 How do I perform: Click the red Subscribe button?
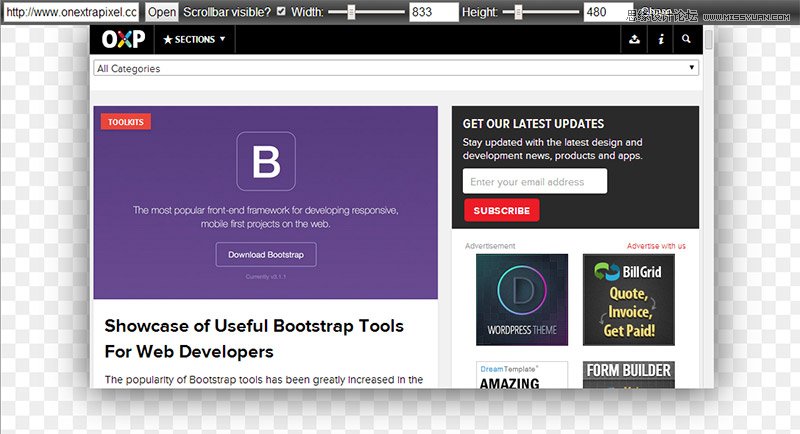pos(501,211)
